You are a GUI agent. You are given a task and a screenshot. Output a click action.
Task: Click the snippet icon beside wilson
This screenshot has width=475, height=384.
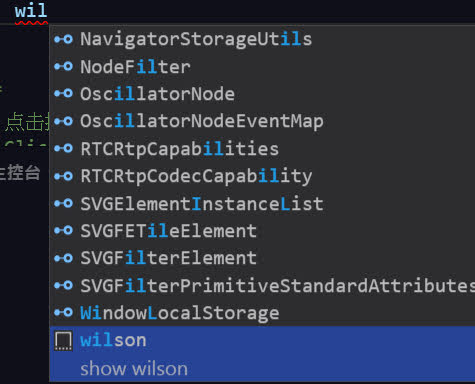[63, 341]
